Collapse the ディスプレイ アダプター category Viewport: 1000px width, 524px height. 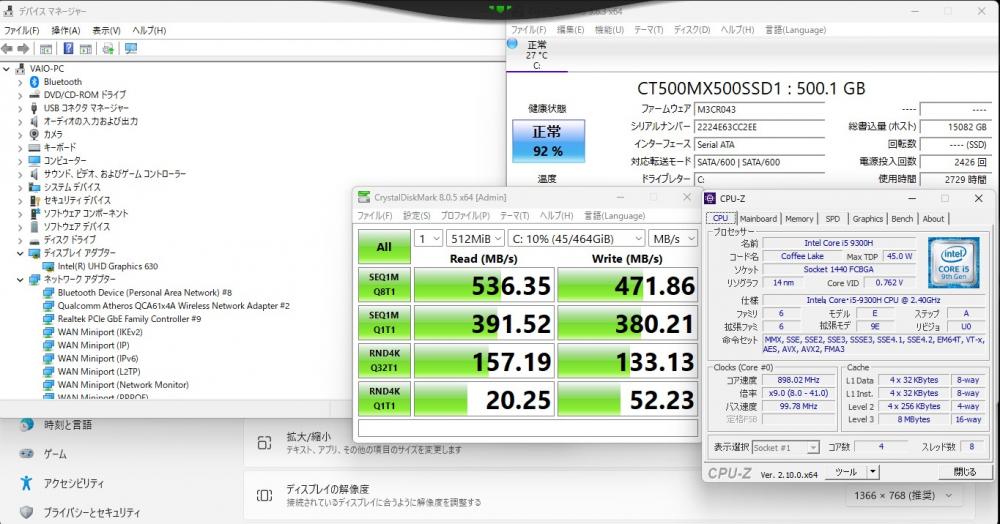point(20,253)
